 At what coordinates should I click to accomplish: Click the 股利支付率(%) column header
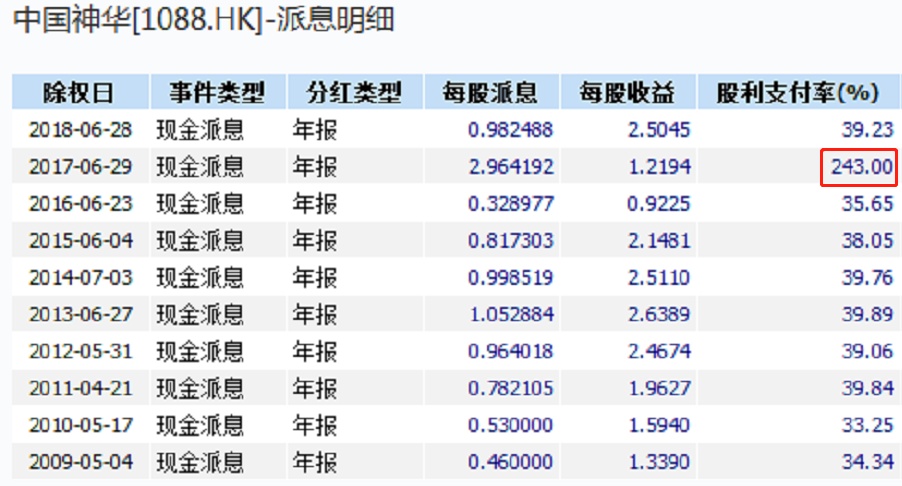tap(798, 92)
